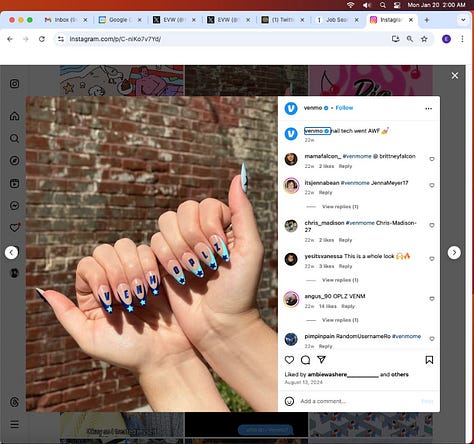Open Explore compass icon
This screenshot has height=444, width=474.
[14, 161]
